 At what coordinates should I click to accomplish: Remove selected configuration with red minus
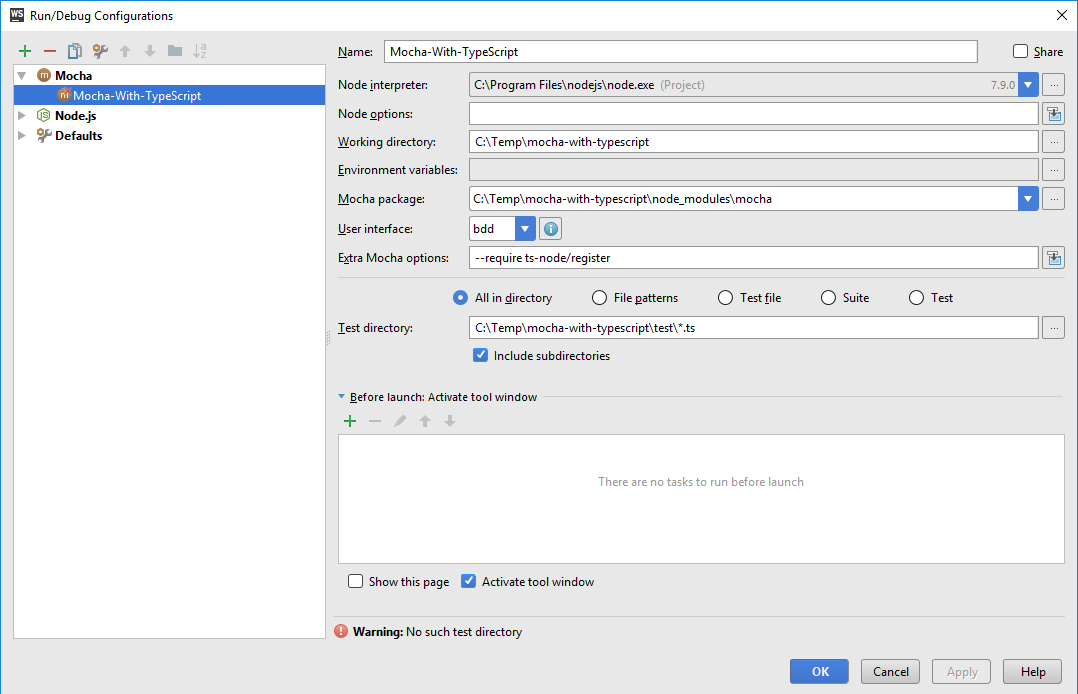pos(50,51)
